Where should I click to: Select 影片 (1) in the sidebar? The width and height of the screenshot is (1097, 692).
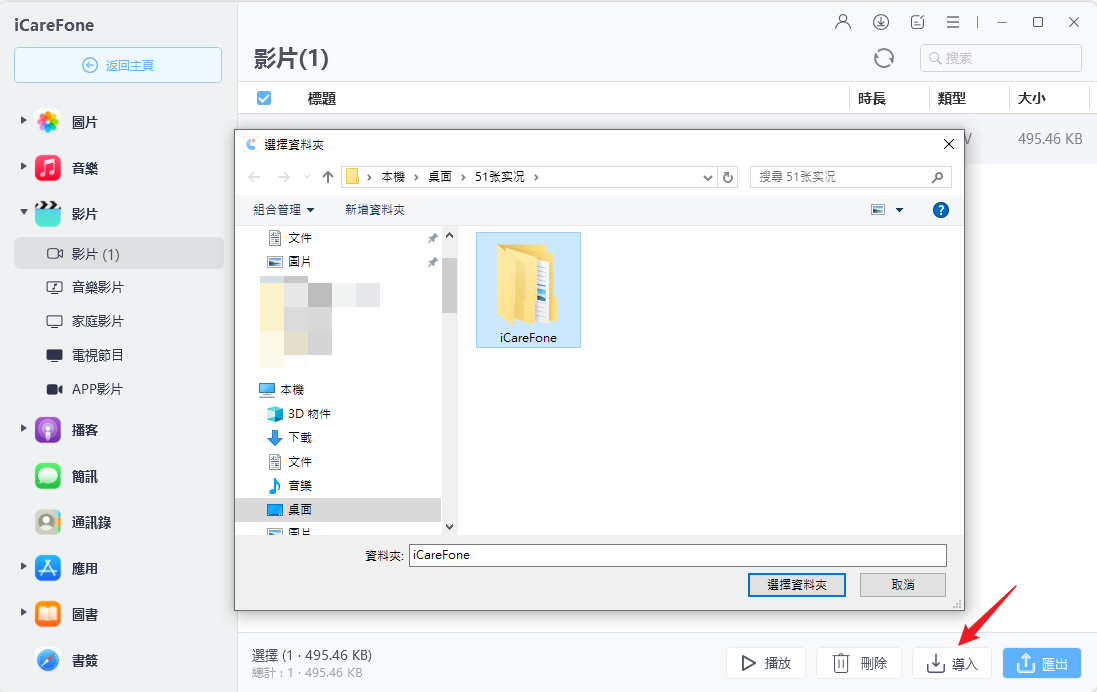(119, 253)
